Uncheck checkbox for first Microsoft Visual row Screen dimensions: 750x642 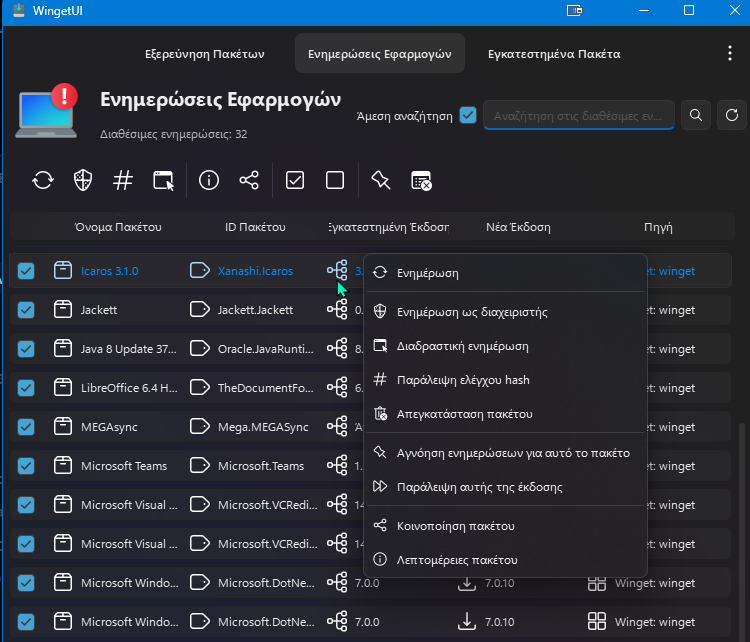pos(26,505)
